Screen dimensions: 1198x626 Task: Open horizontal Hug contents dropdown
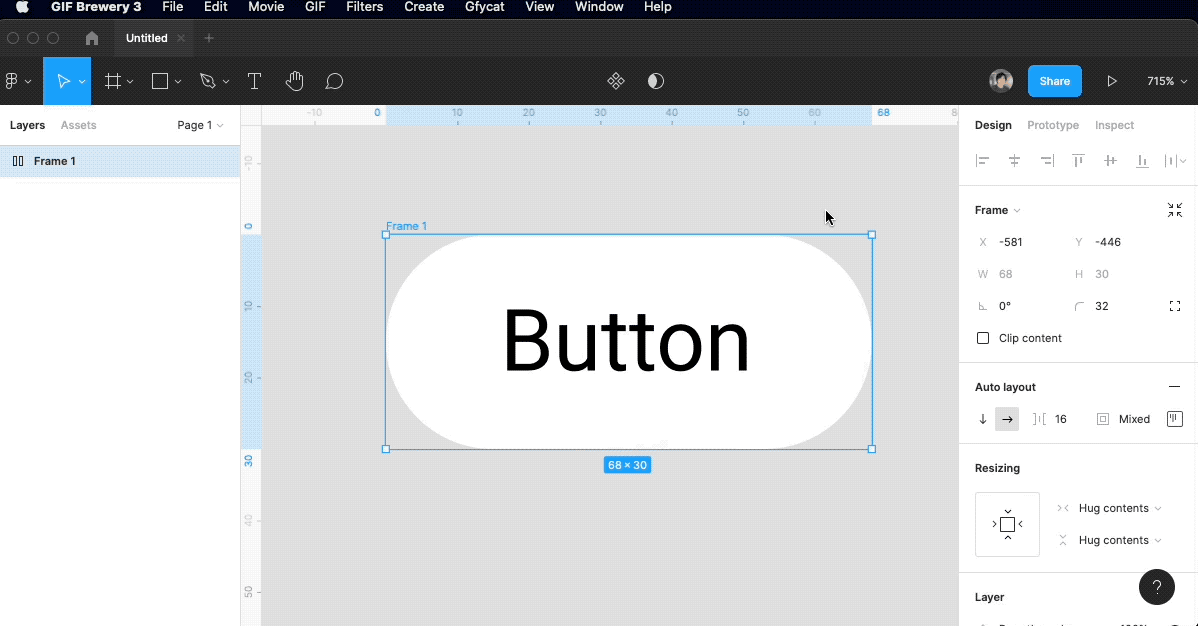tap(1119, 508)
